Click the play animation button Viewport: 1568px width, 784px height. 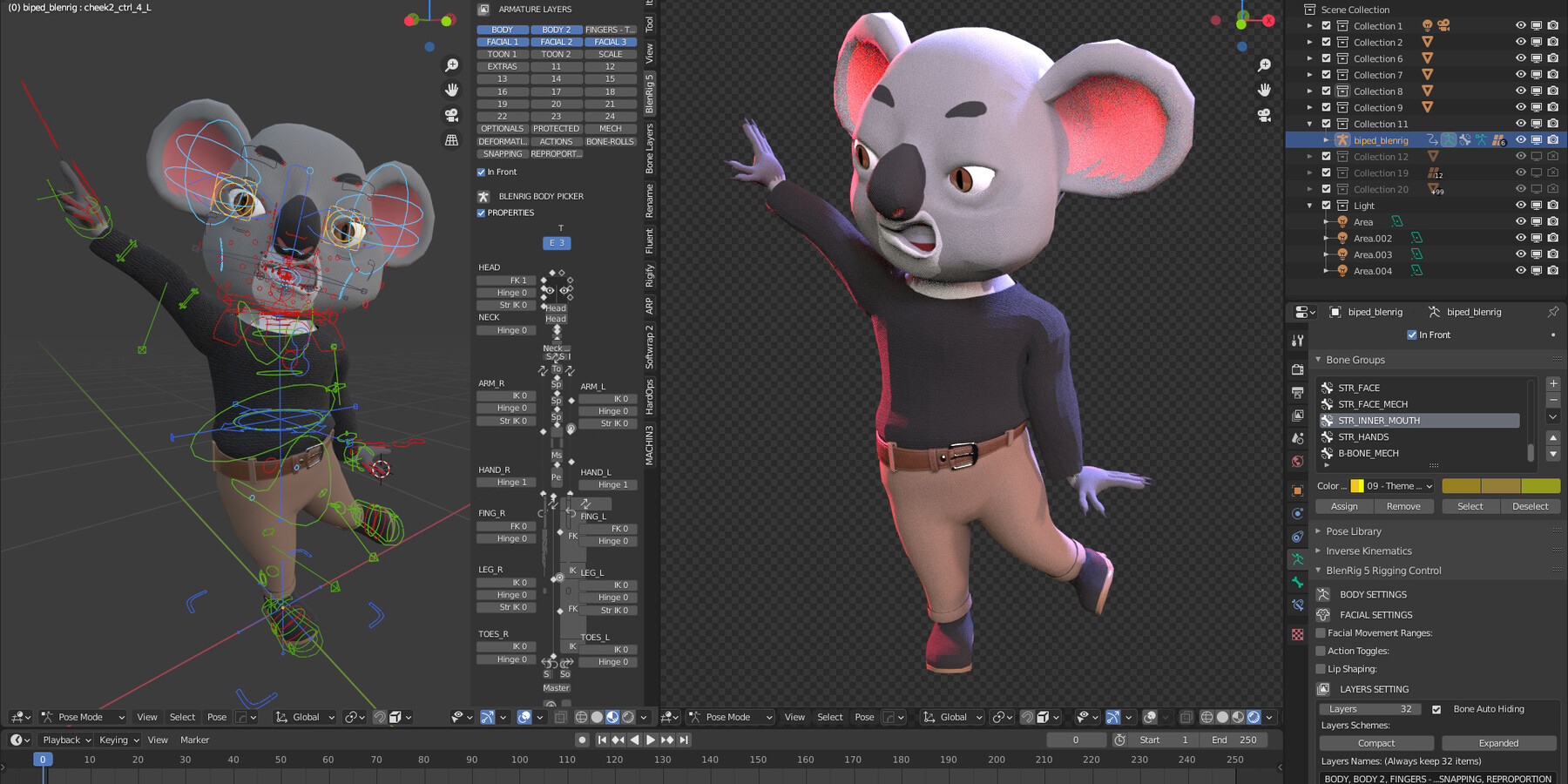coord(651,740)
